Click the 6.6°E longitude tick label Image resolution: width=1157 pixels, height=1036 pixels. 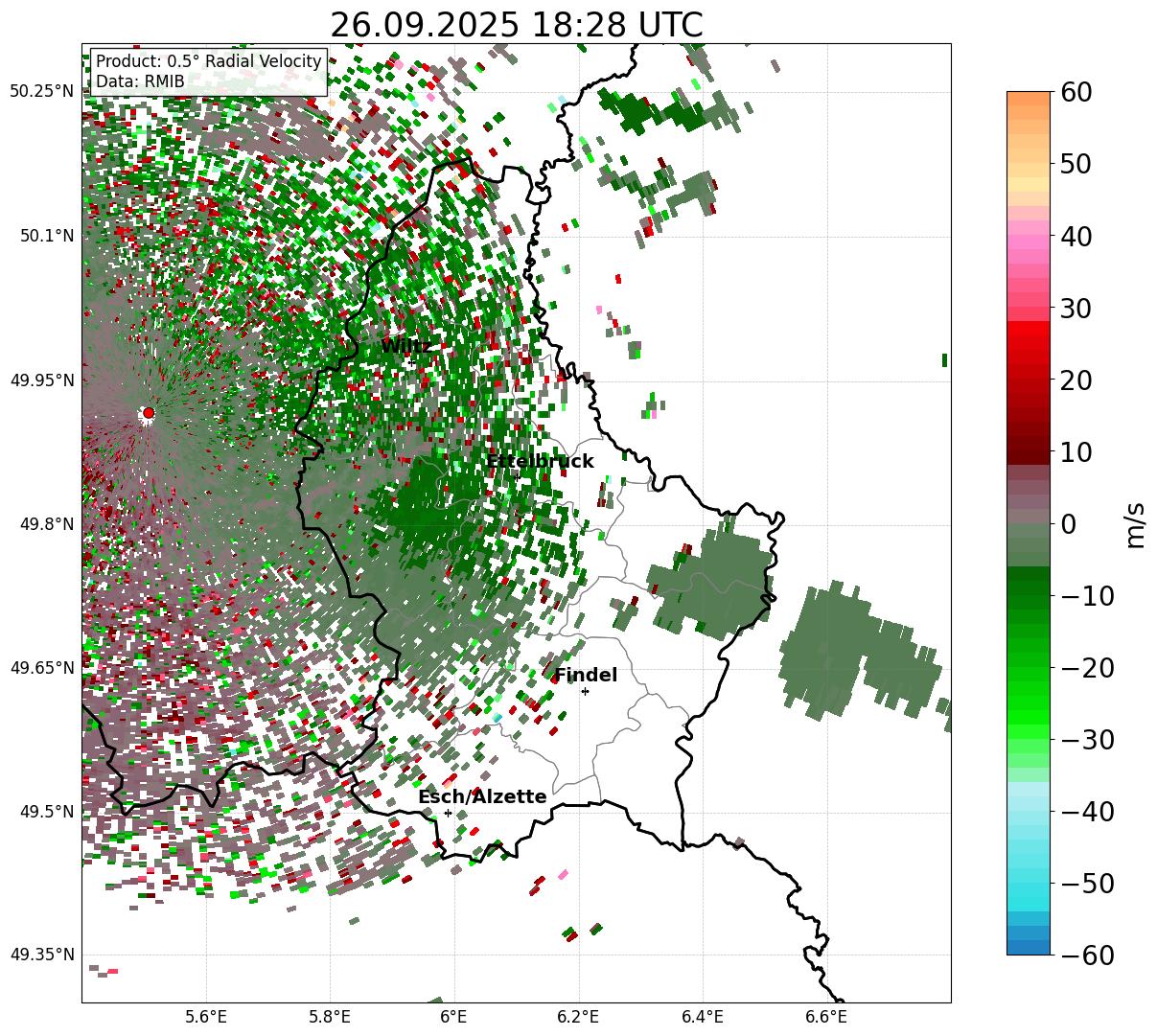tap(826, 1017)
